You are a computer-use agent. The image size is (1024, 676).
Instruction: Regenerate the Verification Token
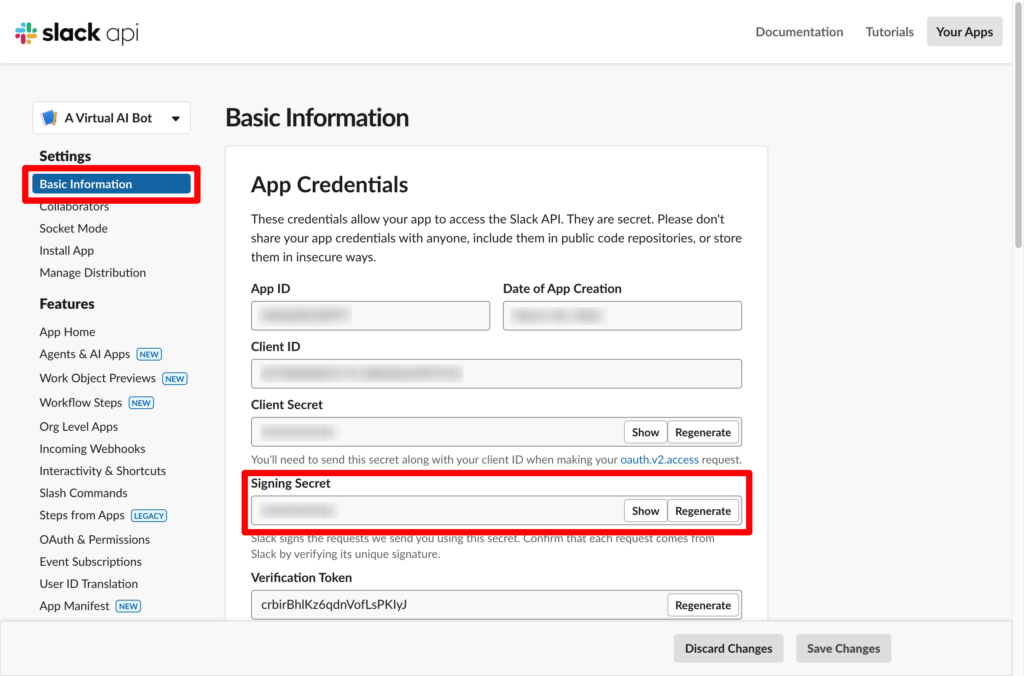(x=703, y=605)
